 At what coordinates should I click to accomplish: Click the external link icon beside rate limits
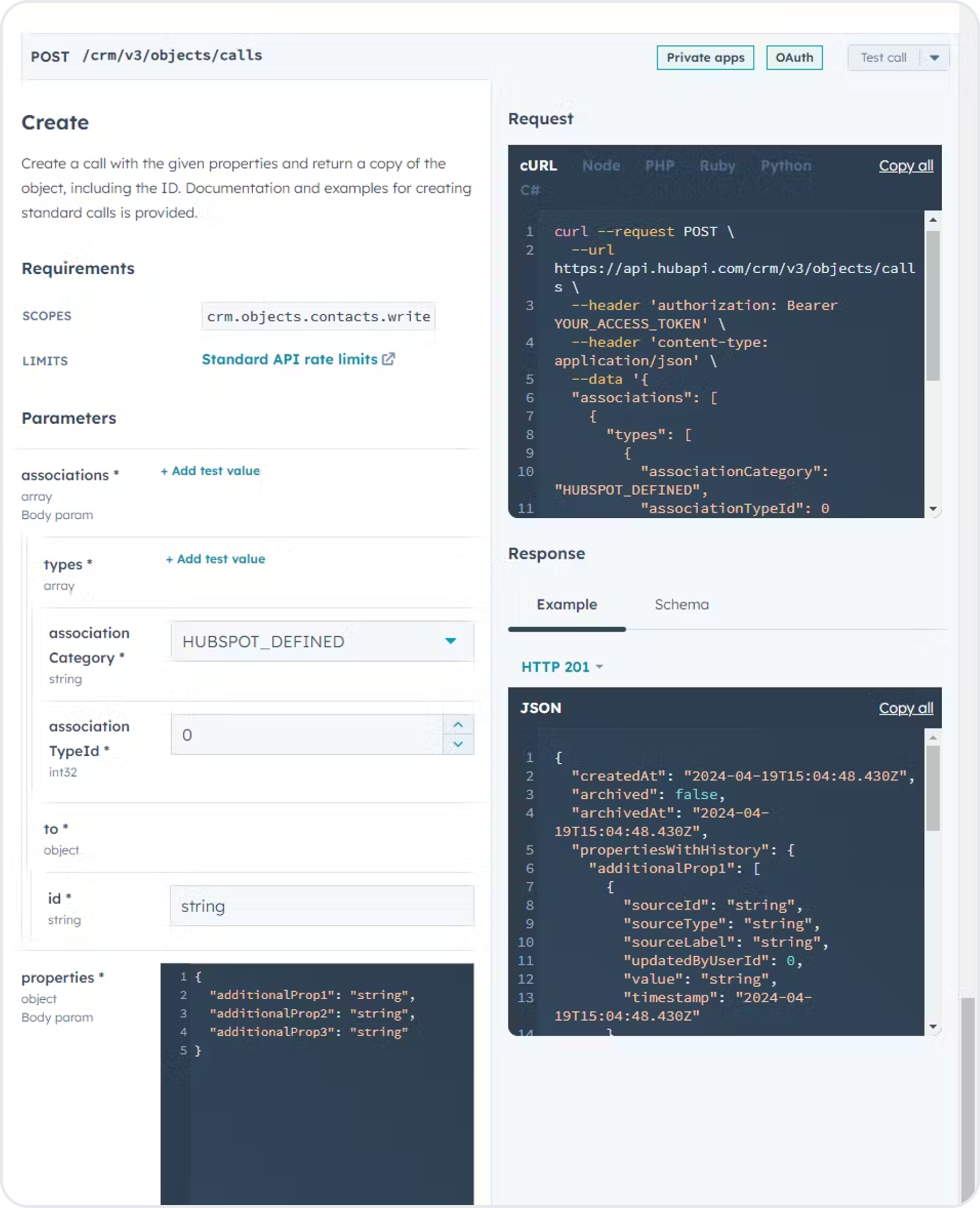[x=388, y=359]
